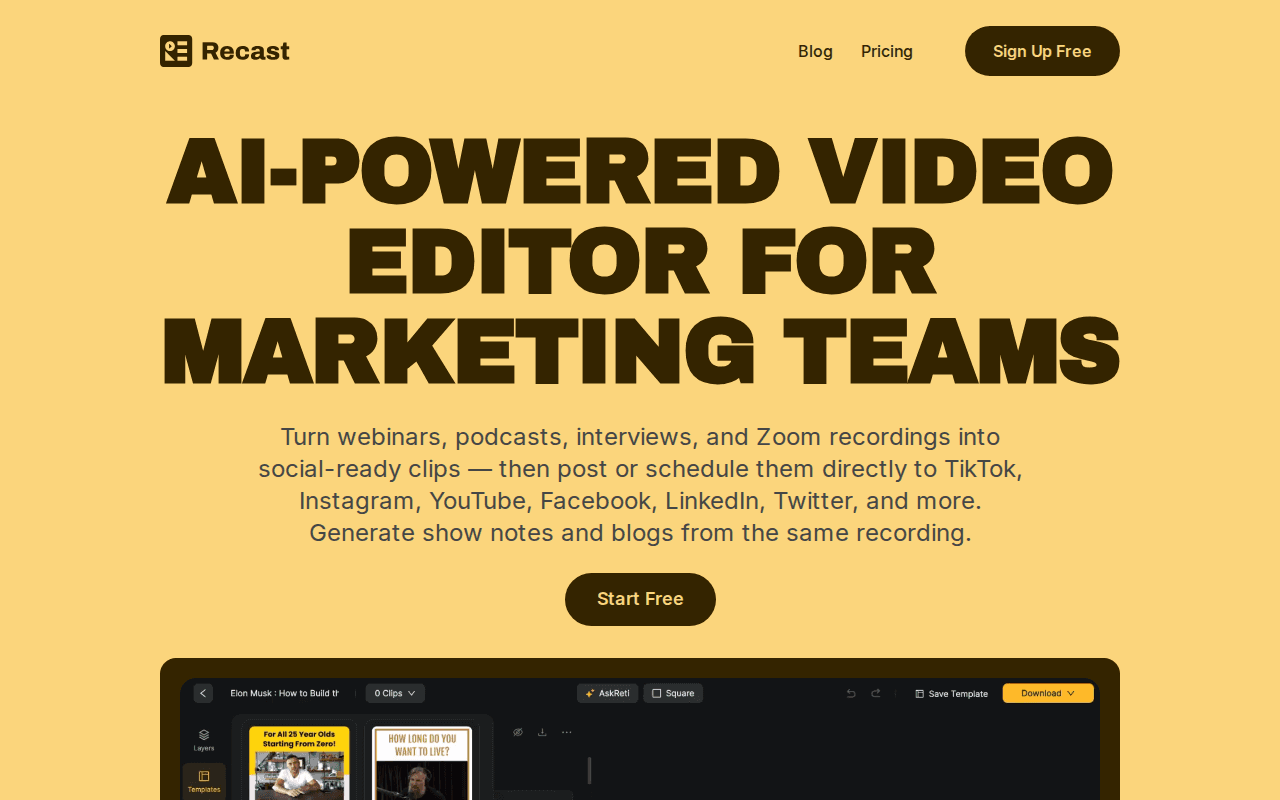Click the 'Elon Musk : How to Build' title
Screen dimensions: 1280x800
pos(284,693)
